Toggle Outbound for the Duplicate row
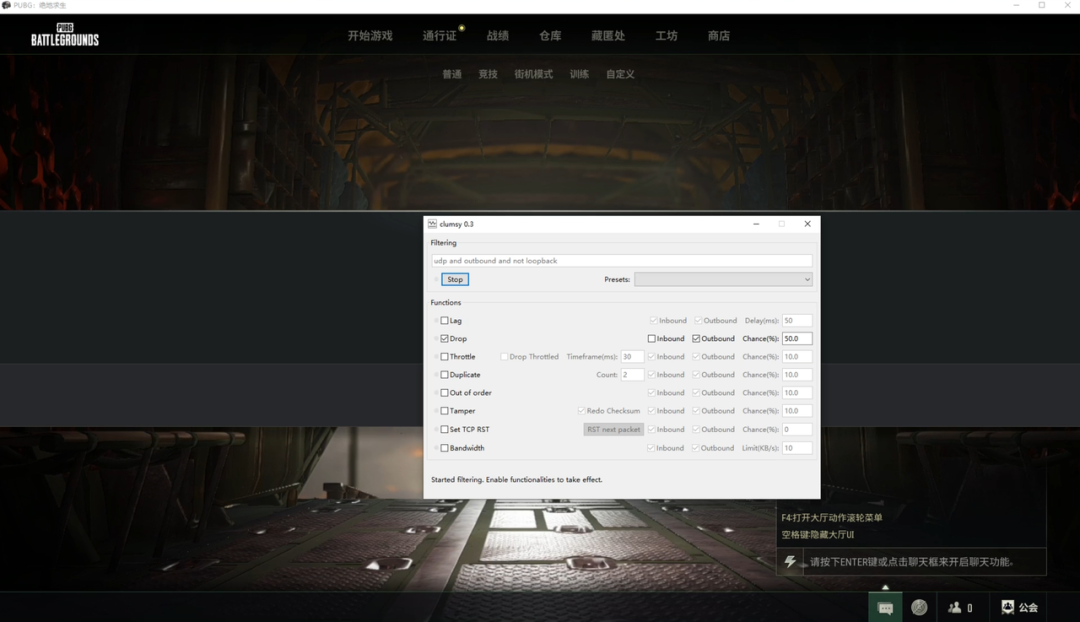 click(696, 374)
